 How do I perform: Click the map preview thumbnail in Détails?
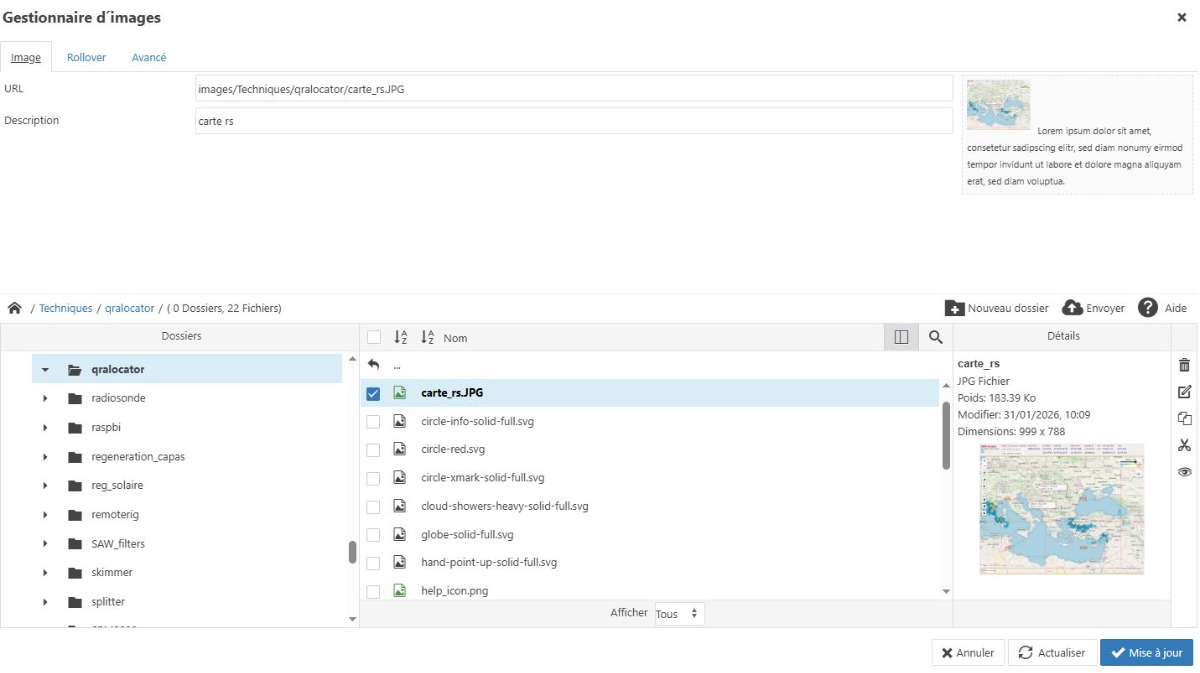[1062, 509]
